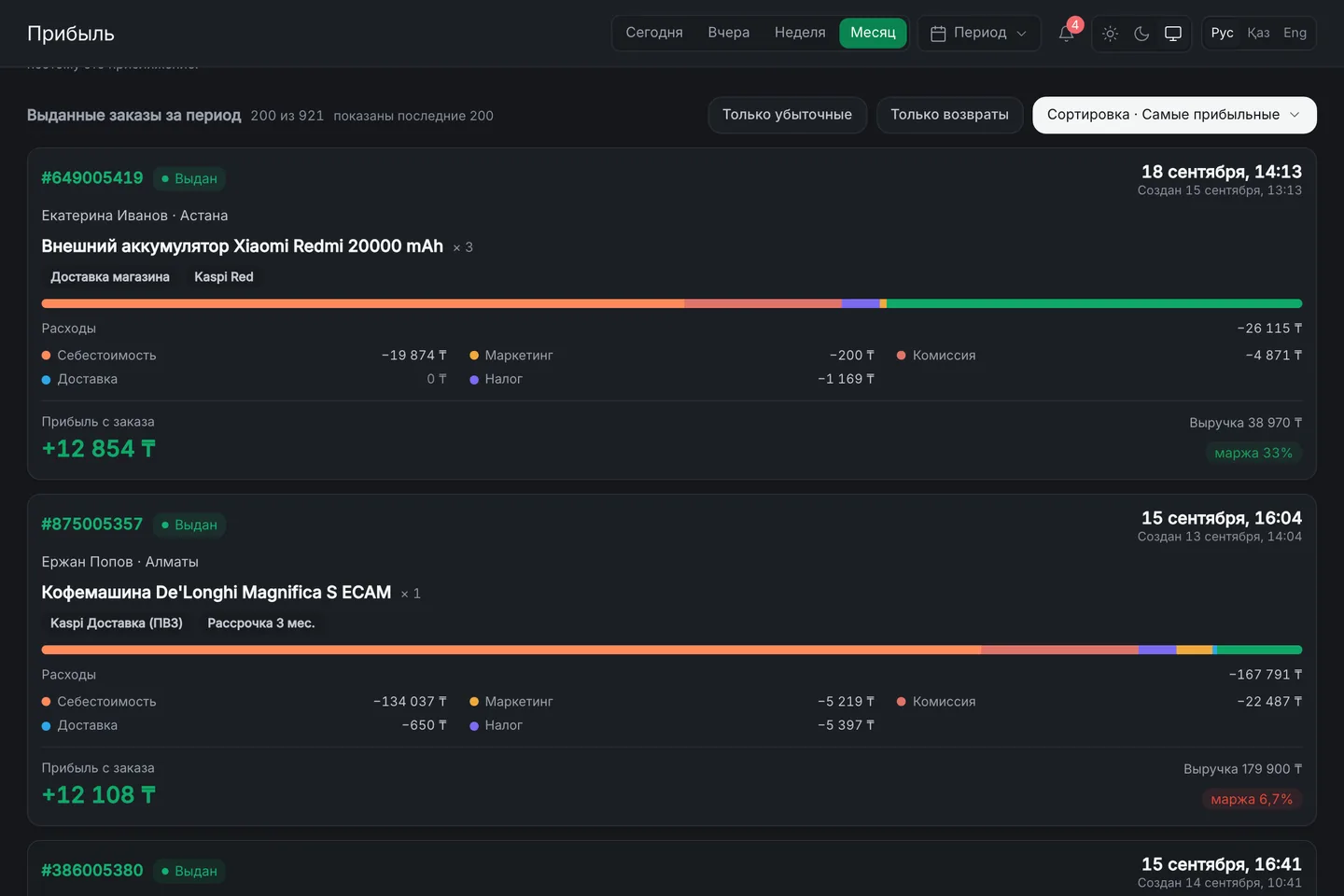Click Выручка 179 900 ₸

pyautogui.click(x=1243, y=769)
